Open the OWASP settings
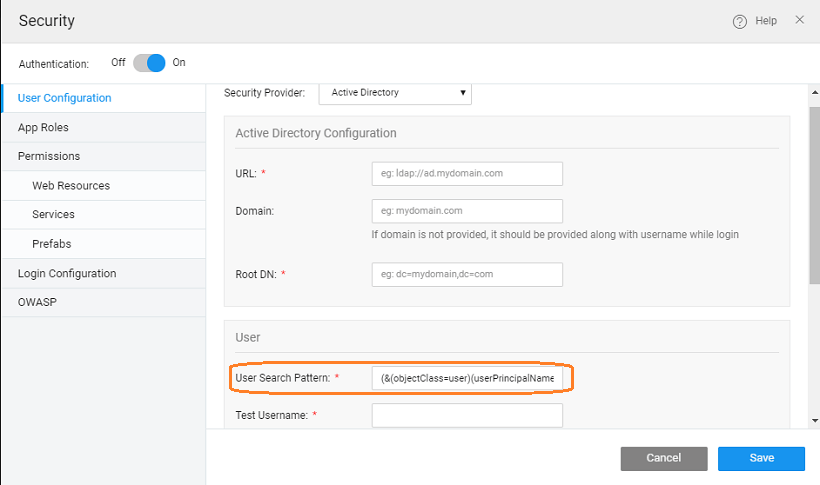Screen dimensions: 820x485 37,301
